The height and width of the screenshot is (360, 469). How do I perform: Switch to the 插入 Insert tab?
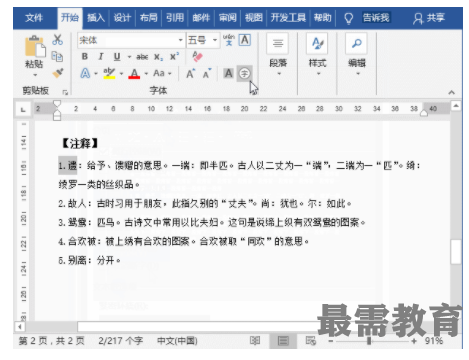coord(96,18)
